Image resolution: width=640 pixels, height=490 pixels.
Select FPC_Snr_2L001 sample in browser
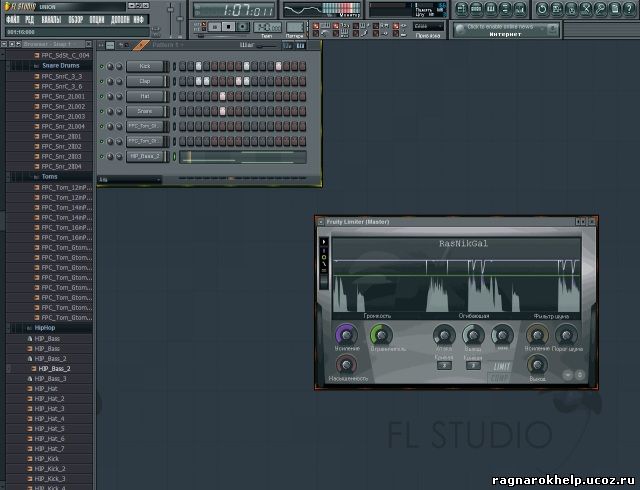click(63, 96)
